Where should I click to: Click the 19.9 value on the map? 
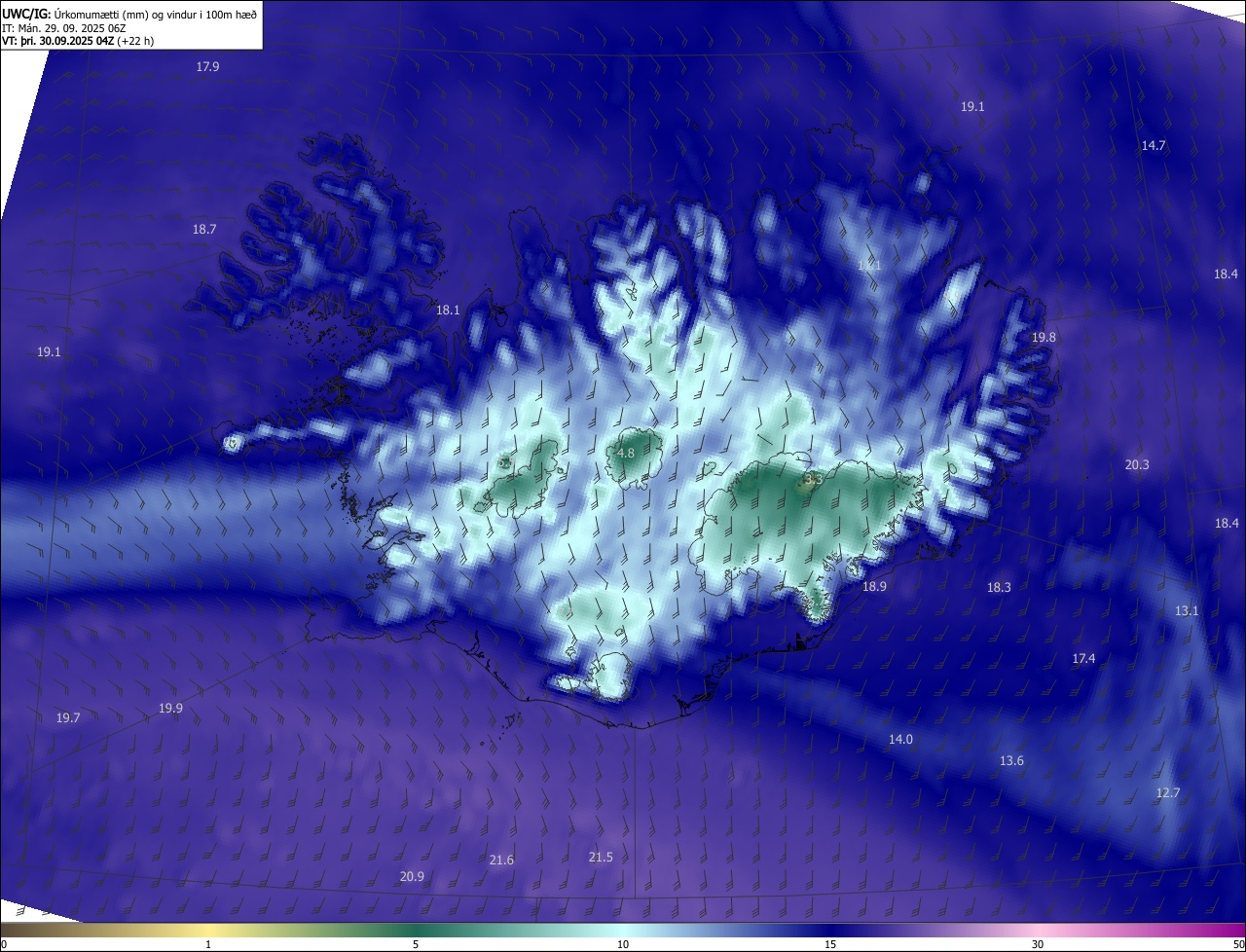170,709
